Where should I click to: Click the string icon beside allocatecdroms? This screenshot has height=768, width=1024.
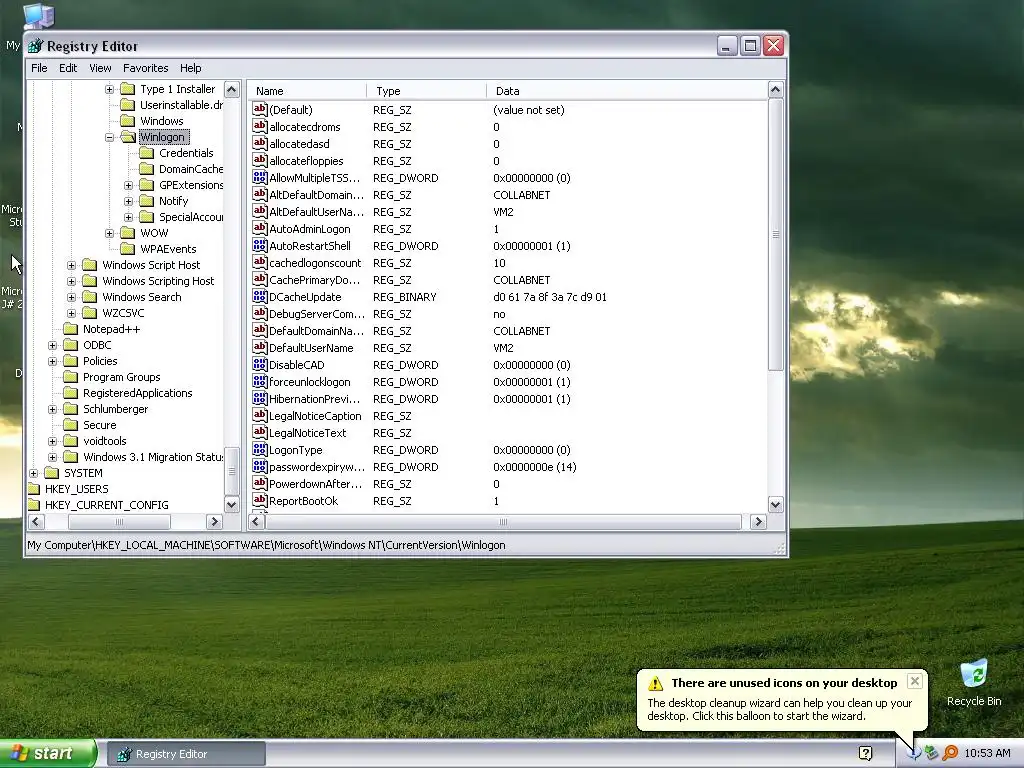point(260,126)
